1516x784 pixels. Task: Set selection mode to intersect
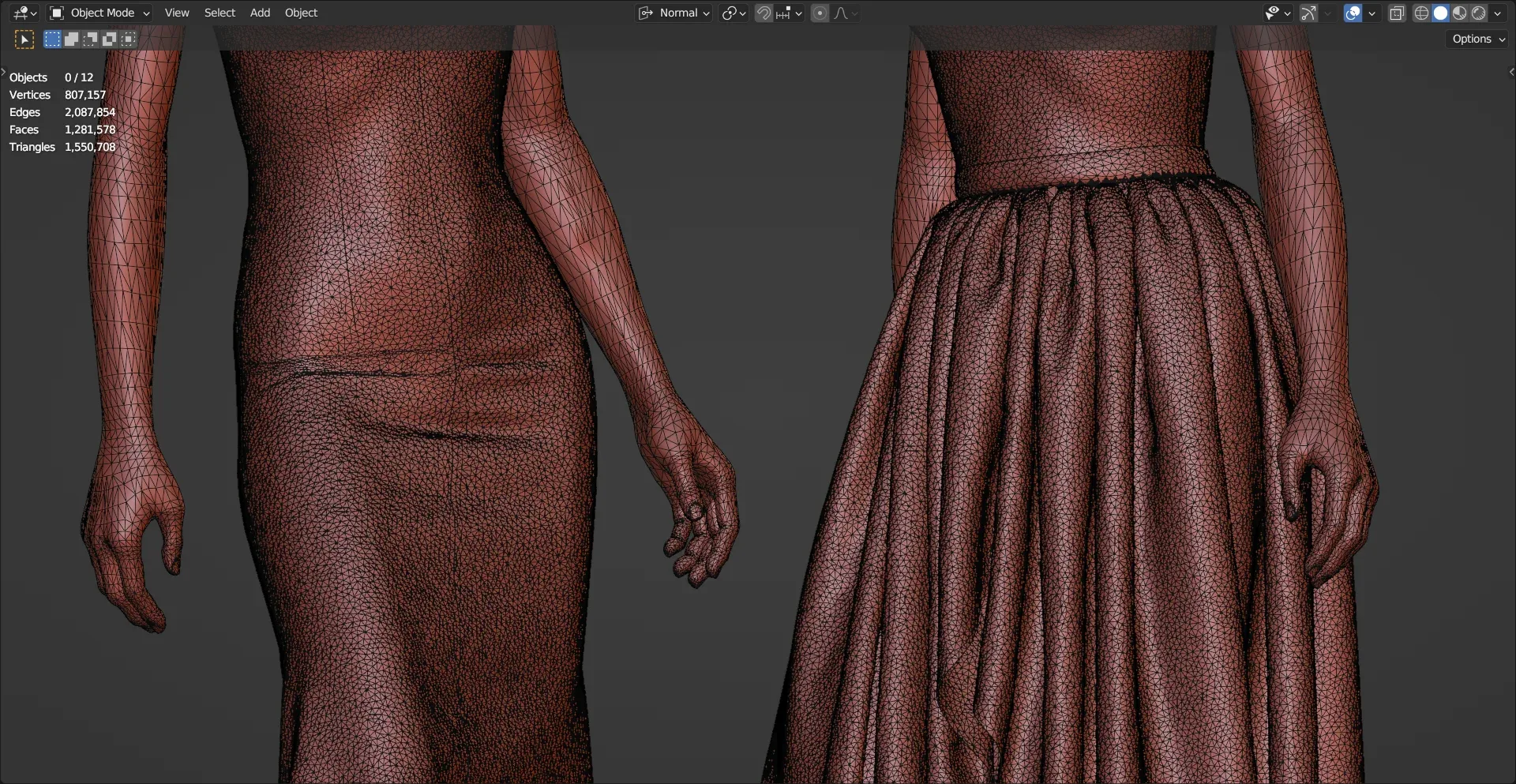pos(128,39)
